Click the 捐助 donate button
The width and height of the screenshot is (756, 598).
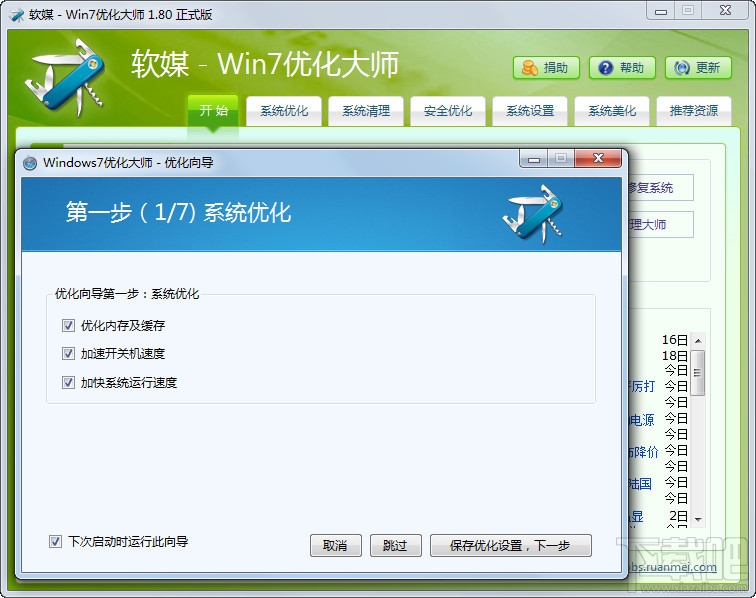[x=546, y=68]
